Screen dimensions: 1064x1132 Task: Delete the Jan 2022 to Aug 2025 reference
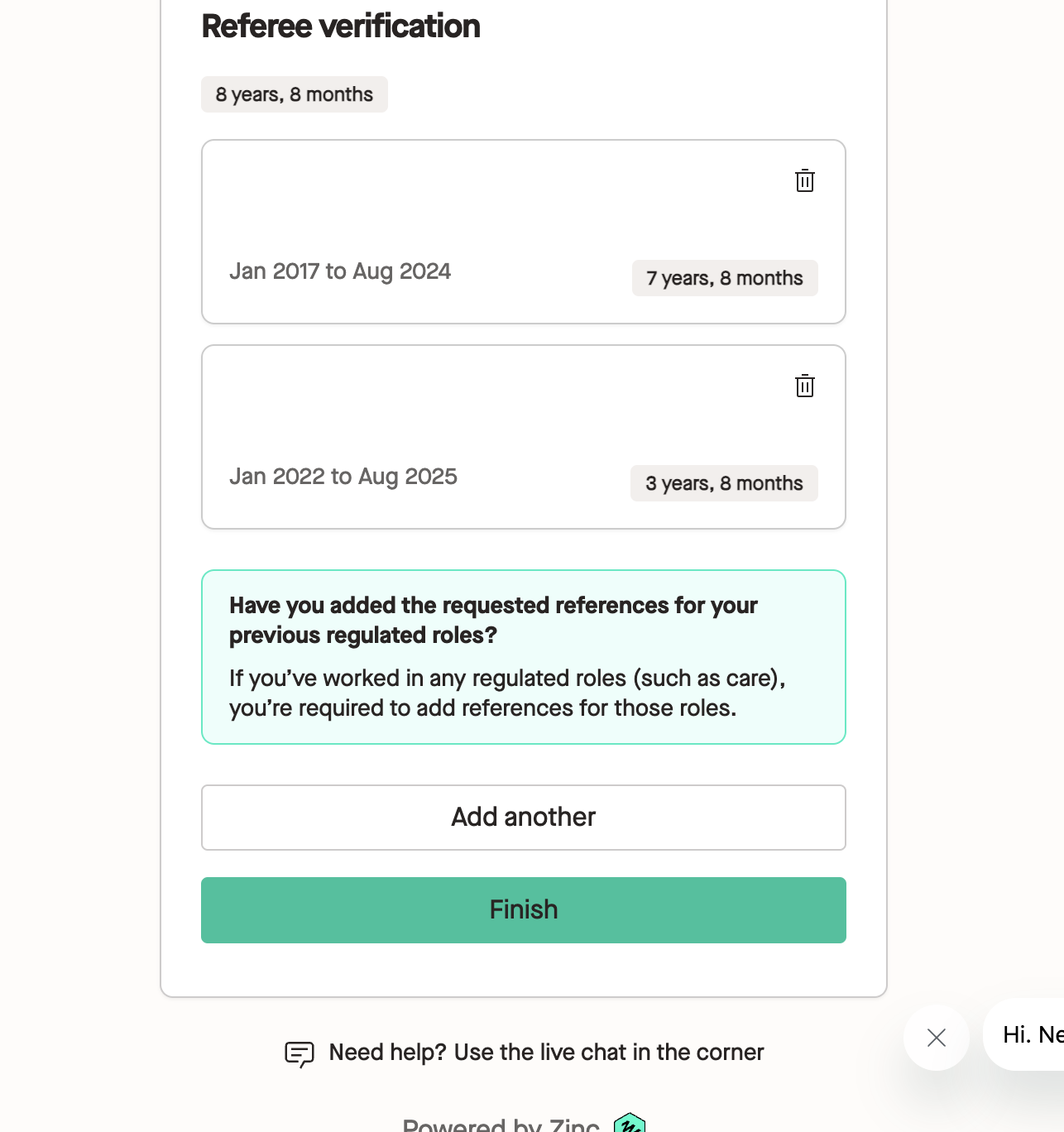point(805,386)
